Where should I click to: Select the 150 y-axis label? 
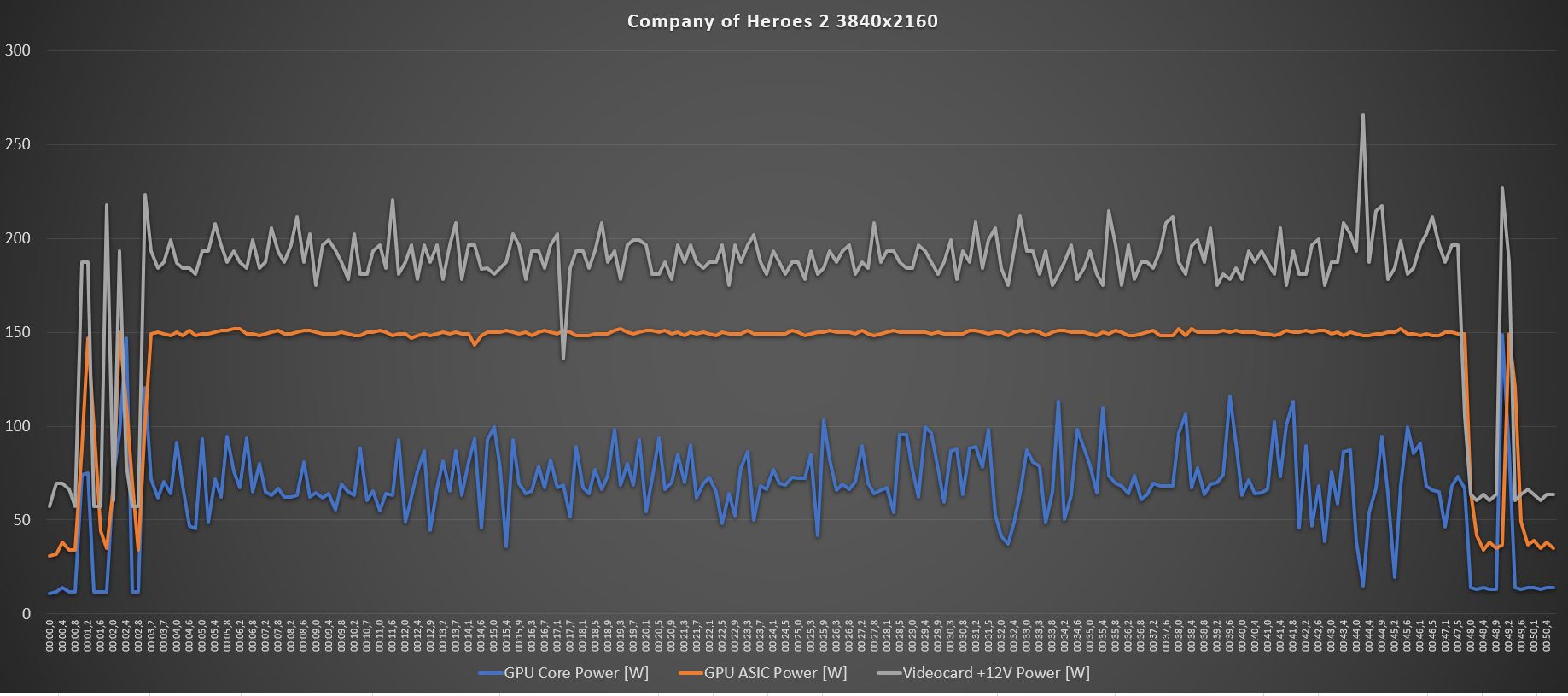tap(18, 332)
